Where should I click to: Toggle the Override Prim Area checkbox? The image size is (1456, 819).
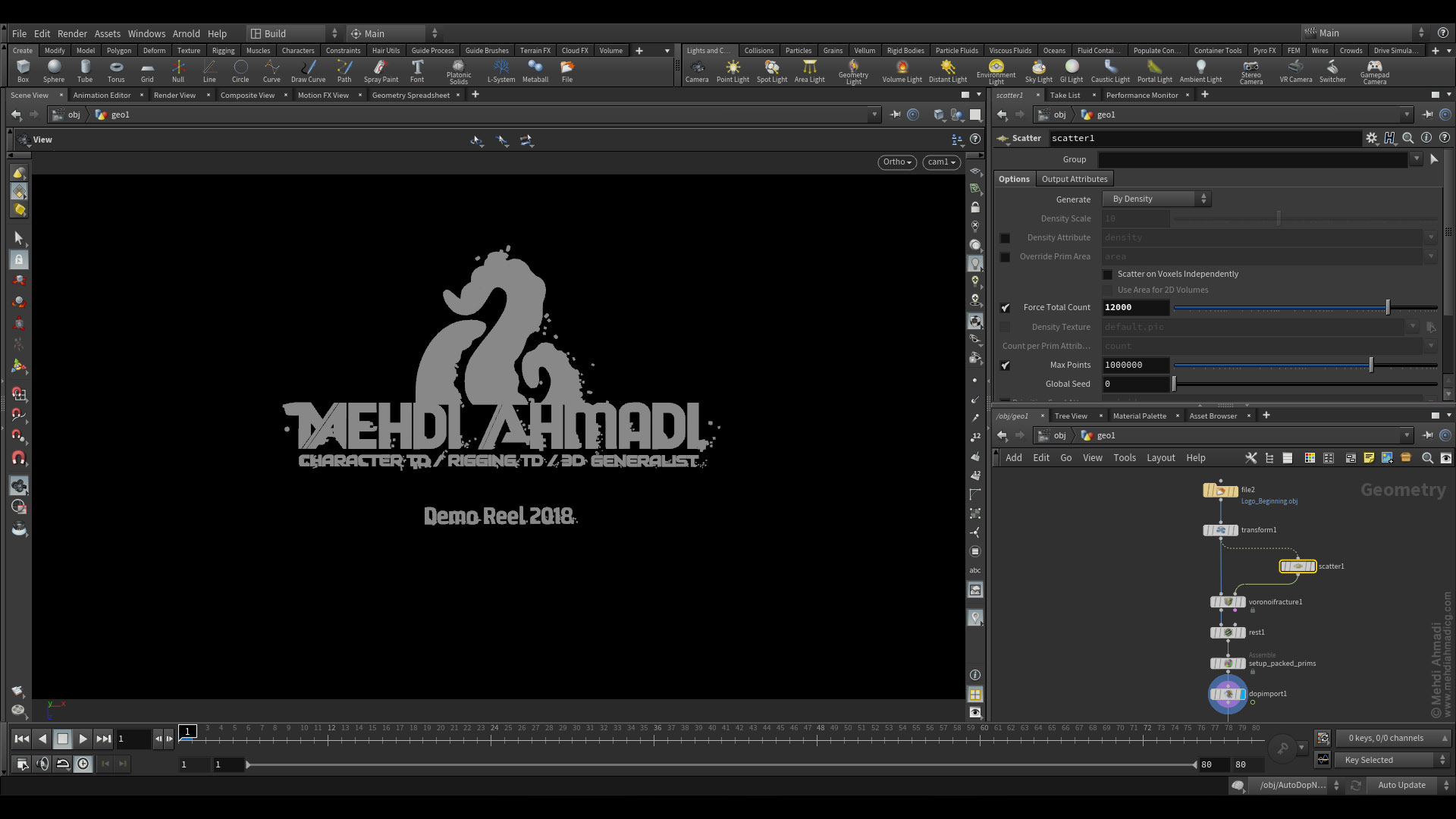[1005, 257]
